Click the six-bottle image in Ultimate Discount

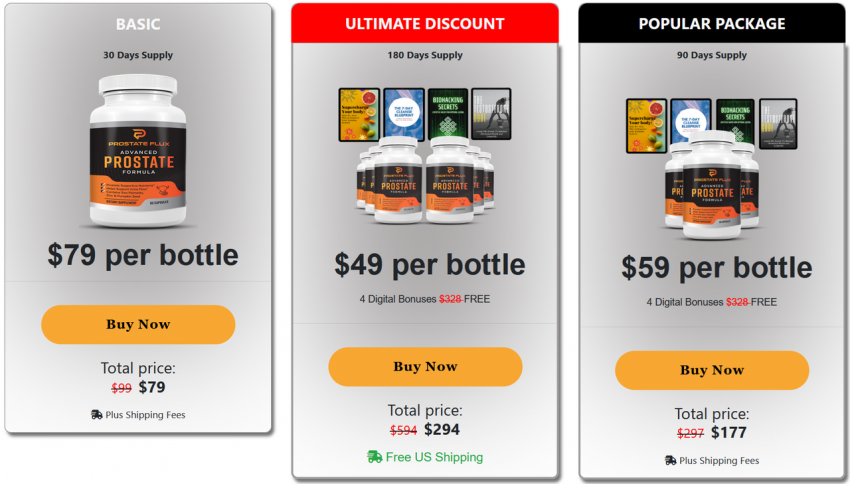pos(425,180)
